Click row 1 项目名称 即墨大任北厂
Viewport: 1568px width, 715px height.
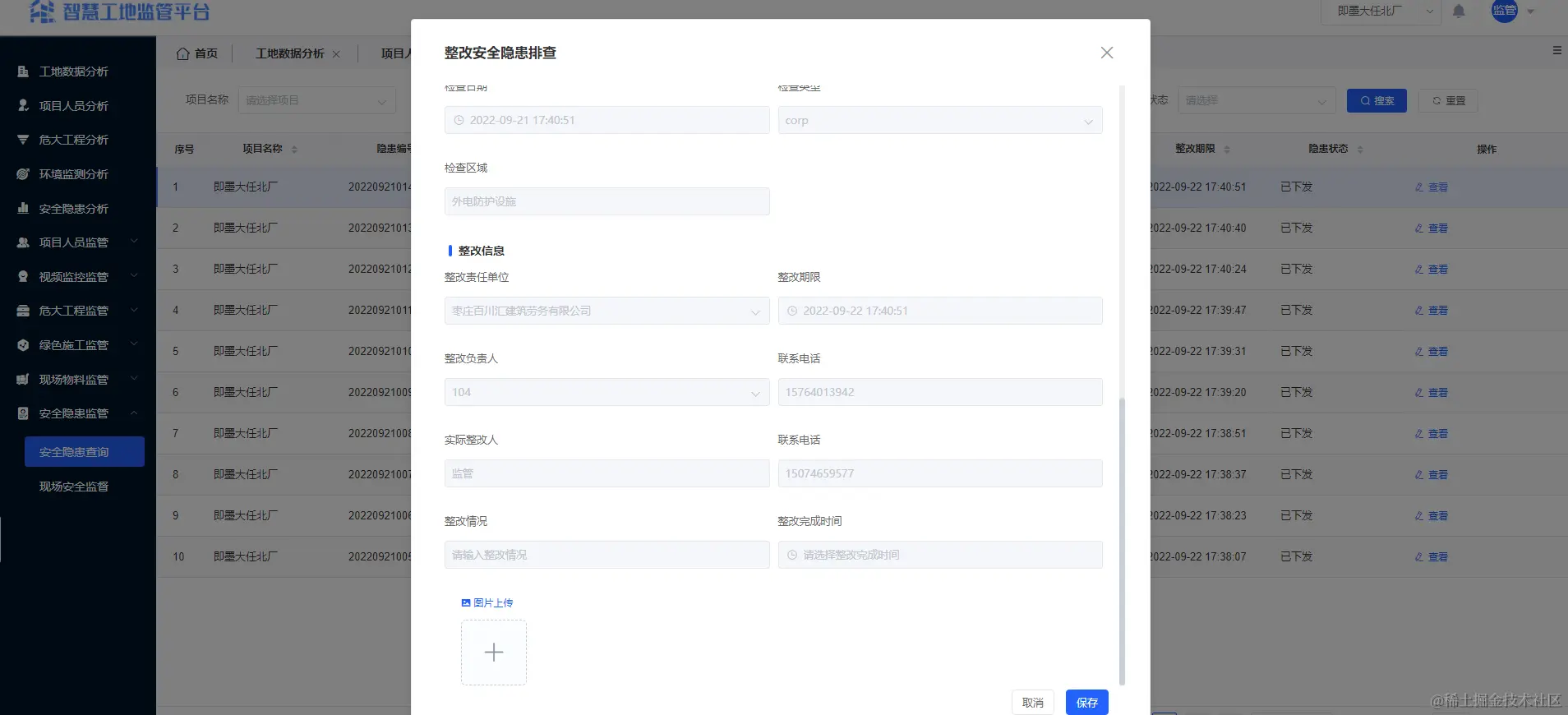tap(246, 187)
